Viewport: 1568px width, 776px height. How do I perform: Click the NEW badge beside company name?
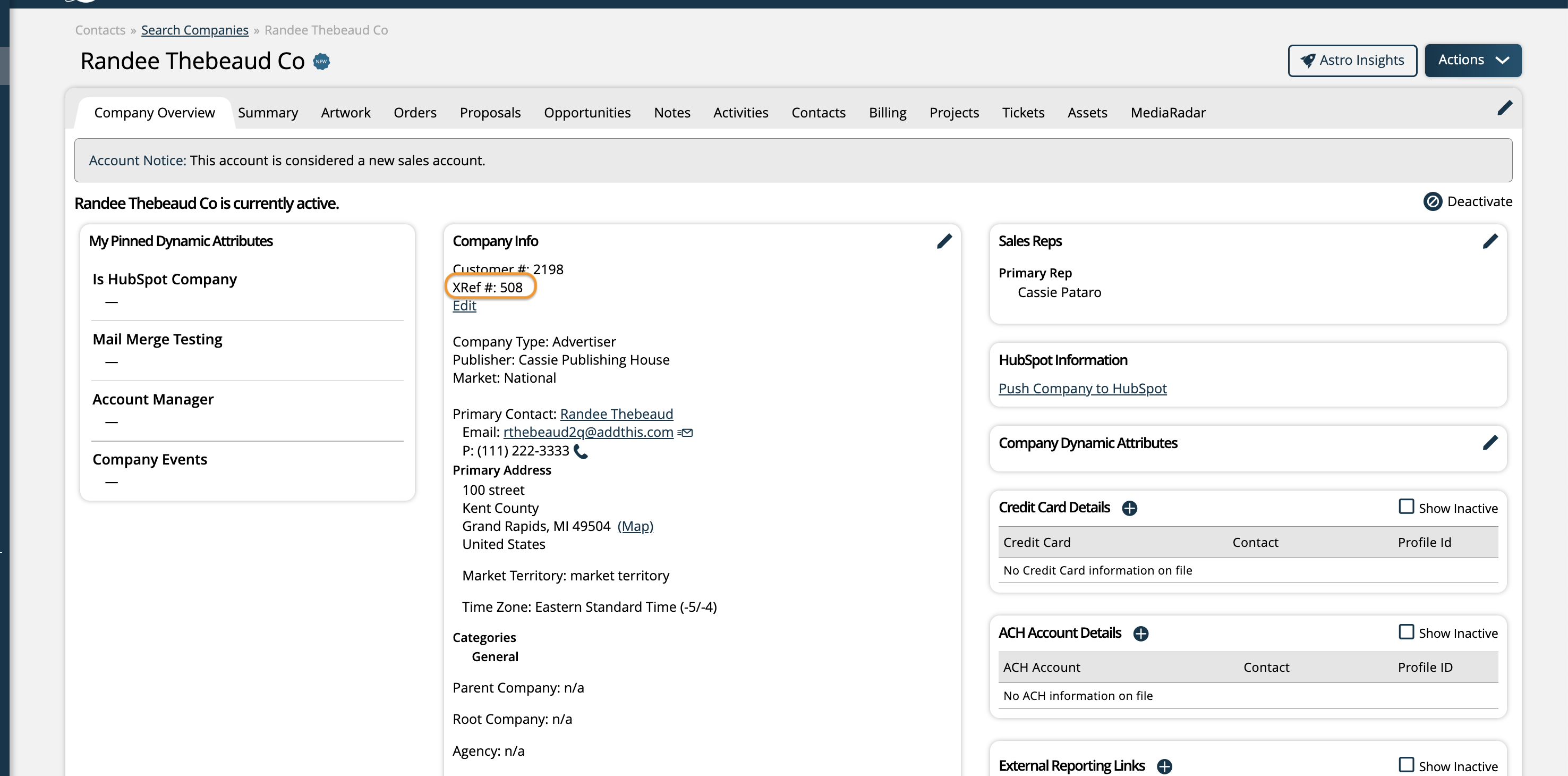tap(321, 62)
